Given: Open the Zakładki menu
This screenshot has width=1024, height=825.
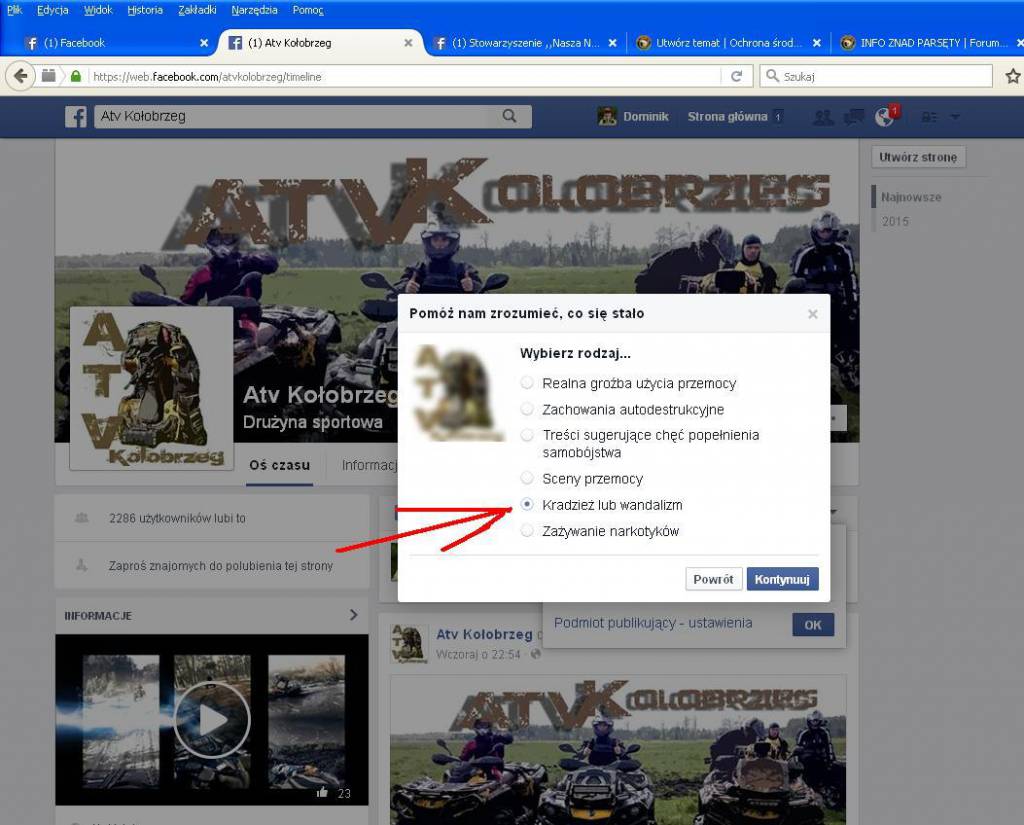Looking at the screenshot, I should [197, 10].
